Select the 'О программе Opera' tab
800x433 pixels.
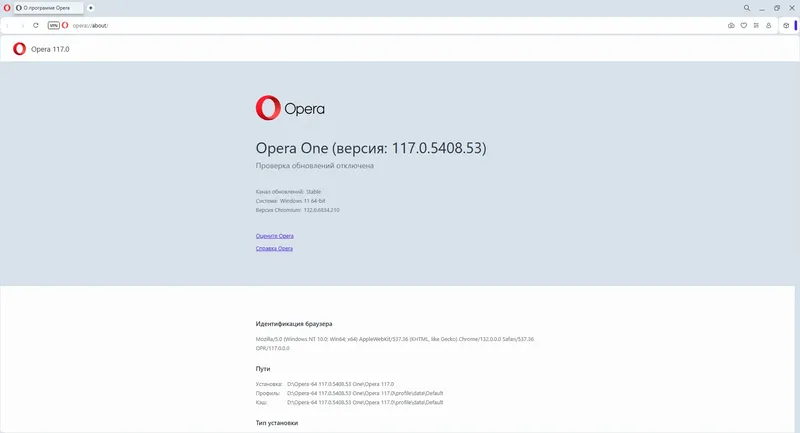point(48,8)
